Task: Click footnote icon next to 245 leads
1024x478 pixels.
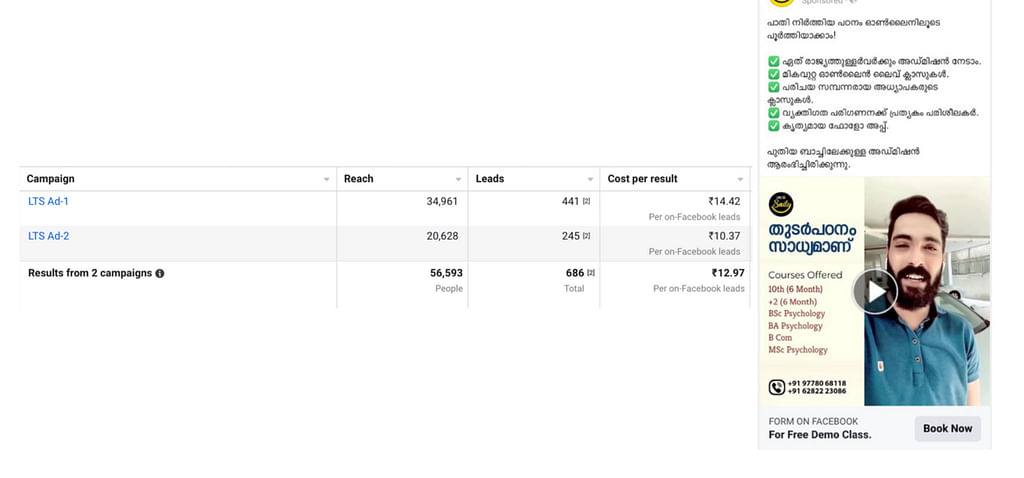Action: tap(587, 237)
